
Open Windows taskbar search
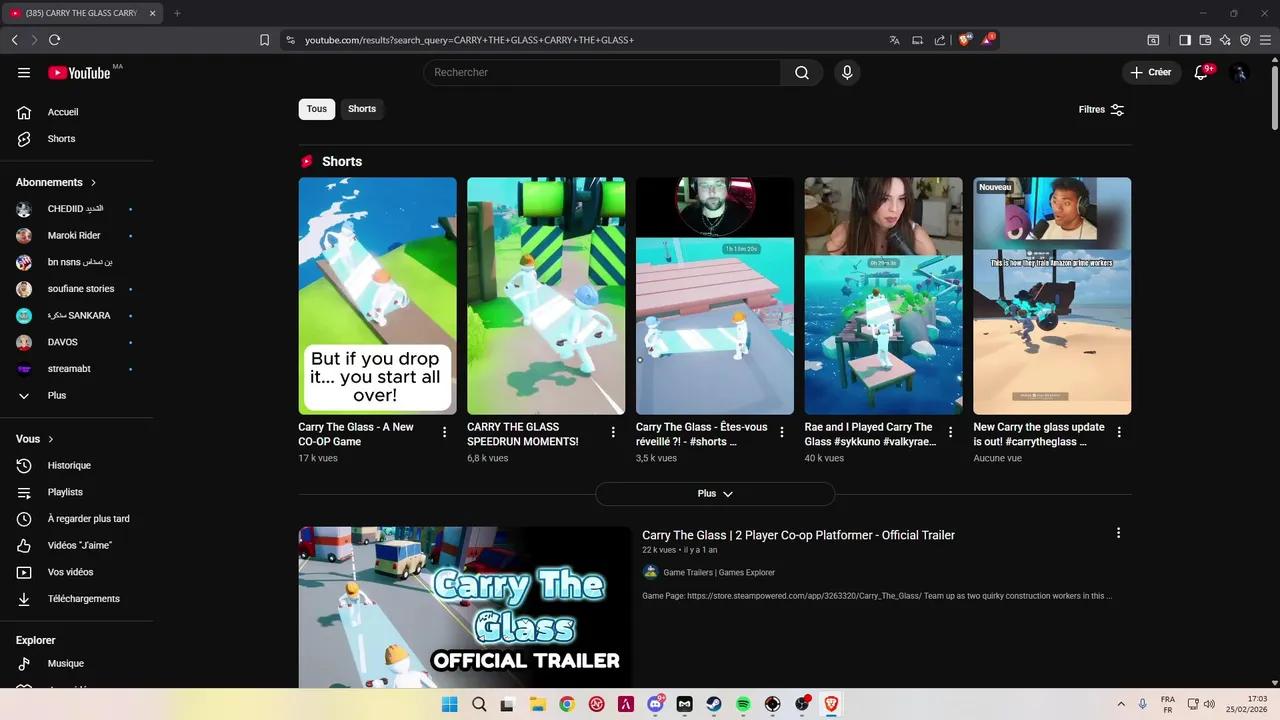(x=479, y=704)
